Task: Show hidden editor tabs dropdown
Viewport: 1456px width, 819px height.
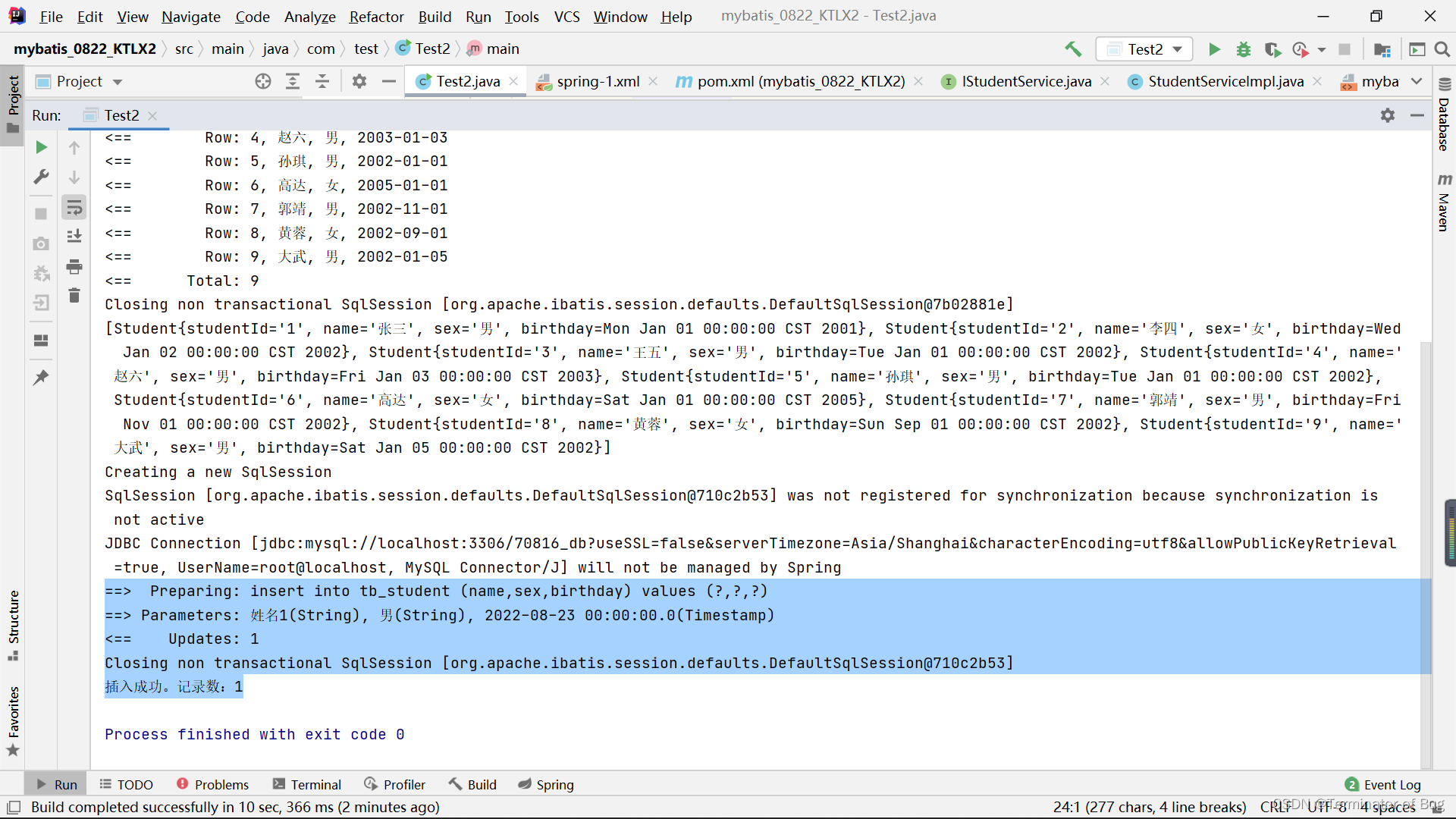Action: coord(1417,81)
